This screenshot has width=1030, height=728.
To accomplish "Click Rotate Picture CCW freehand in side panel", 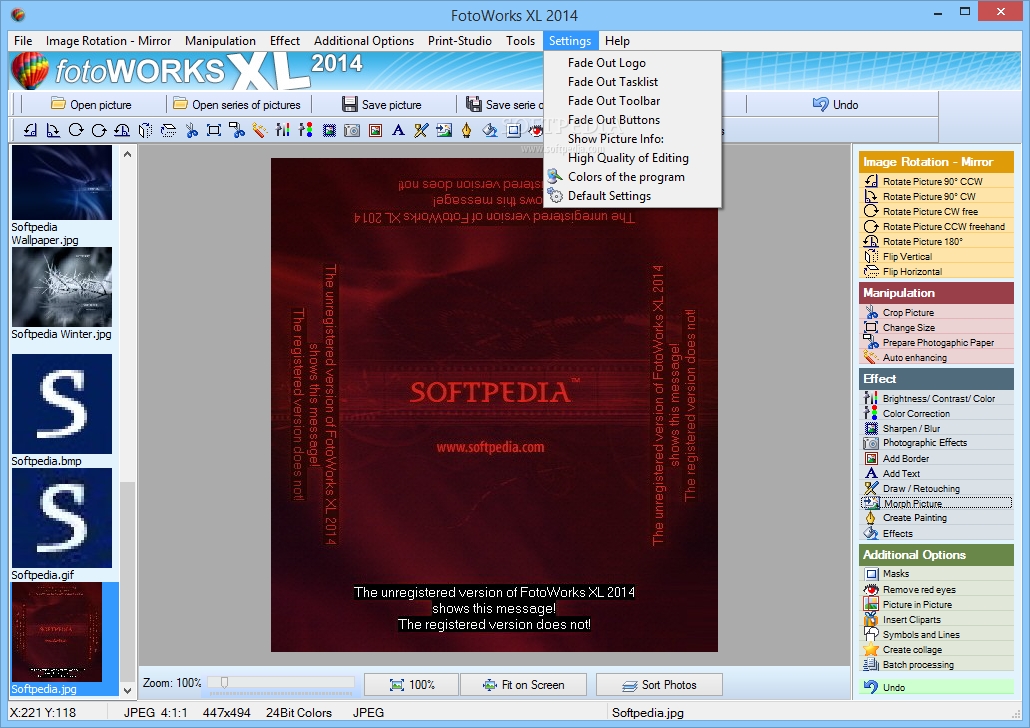I will point(936,227).
